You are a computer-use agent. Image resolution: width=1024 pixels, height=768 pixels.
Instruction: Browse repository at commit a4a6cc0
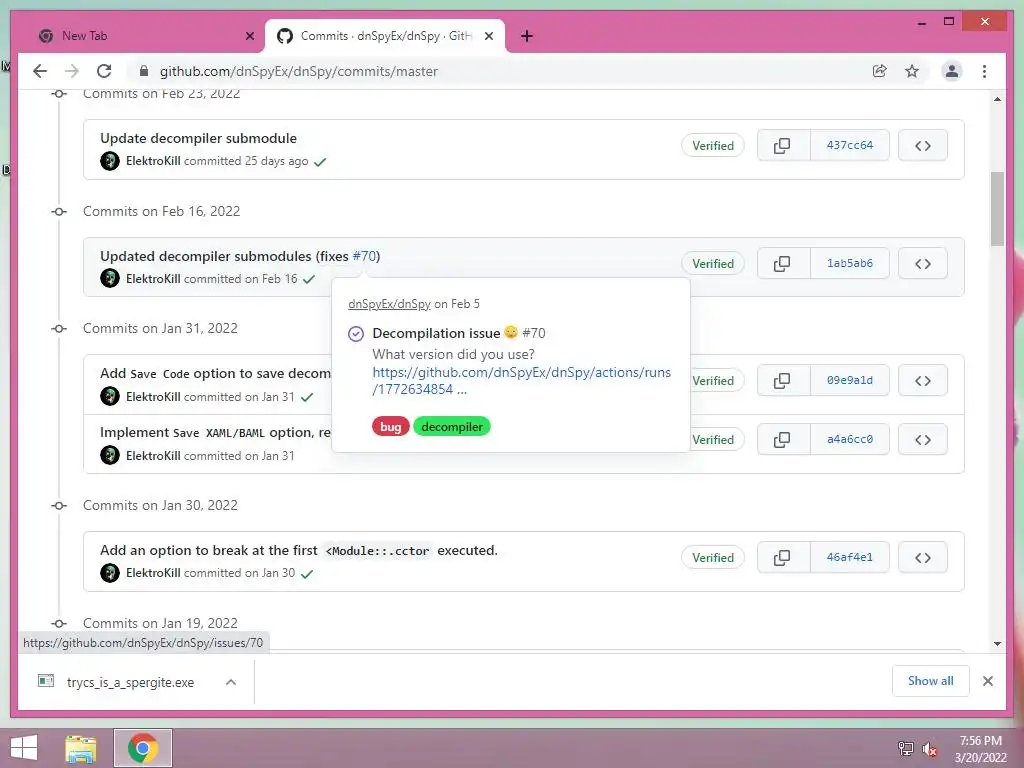click(923, 440)
